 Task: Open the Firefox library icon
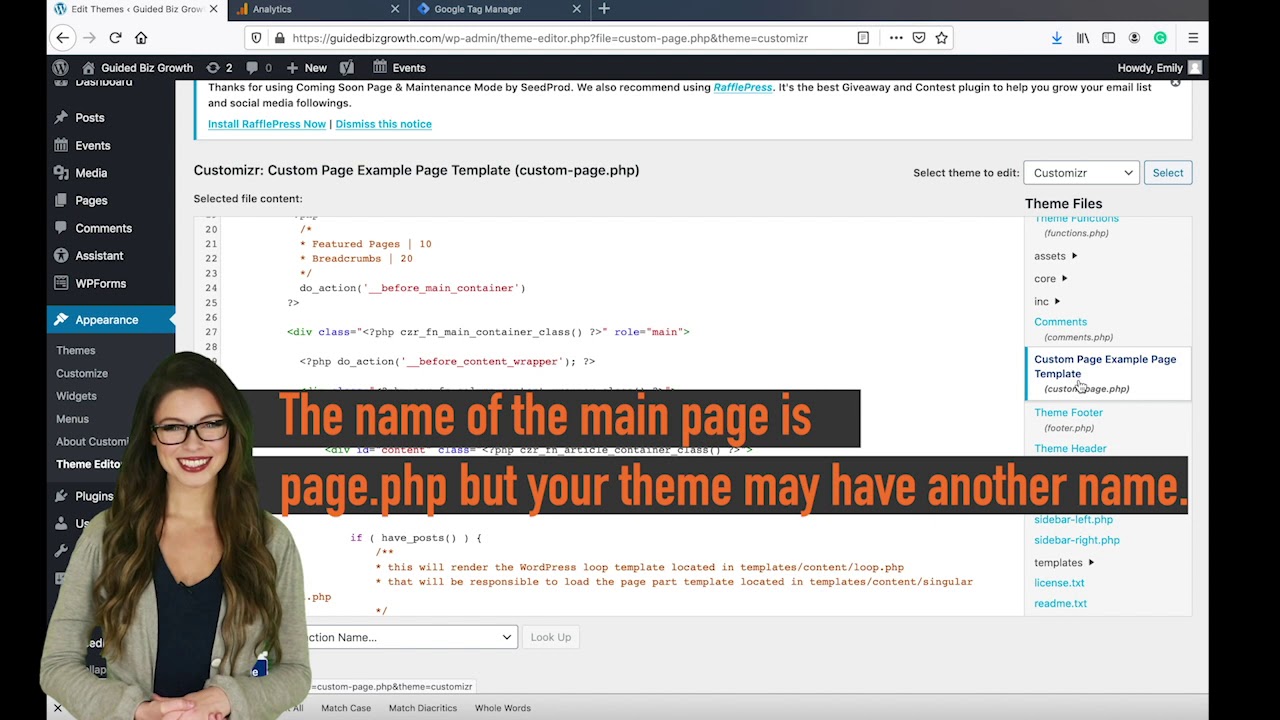click(1083, 38)
